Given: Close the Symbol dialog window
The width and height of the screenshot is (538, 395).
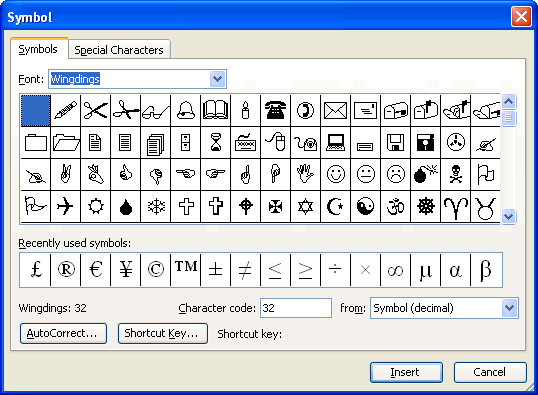Looking at the screenshot, I should [x=521, y=16].
